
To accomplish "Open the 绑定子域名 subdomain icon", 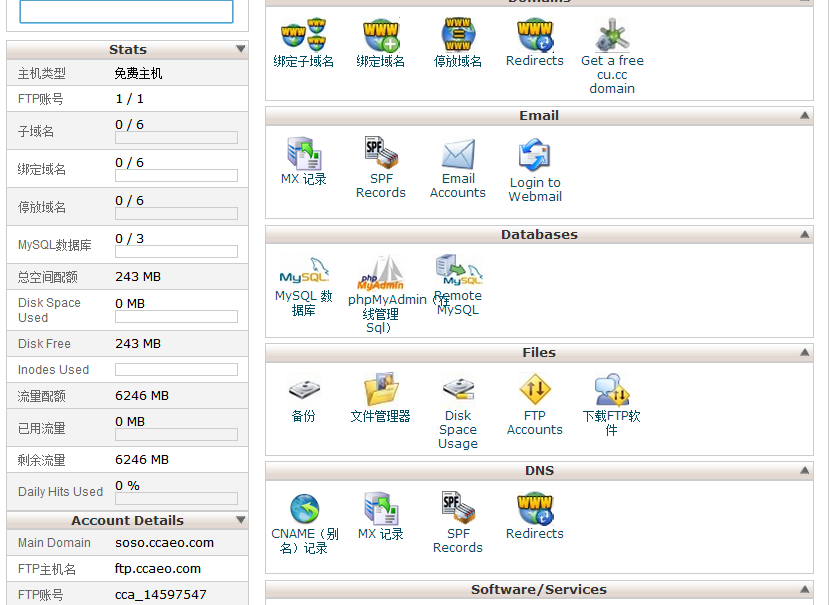I will [x=303, y=35].
